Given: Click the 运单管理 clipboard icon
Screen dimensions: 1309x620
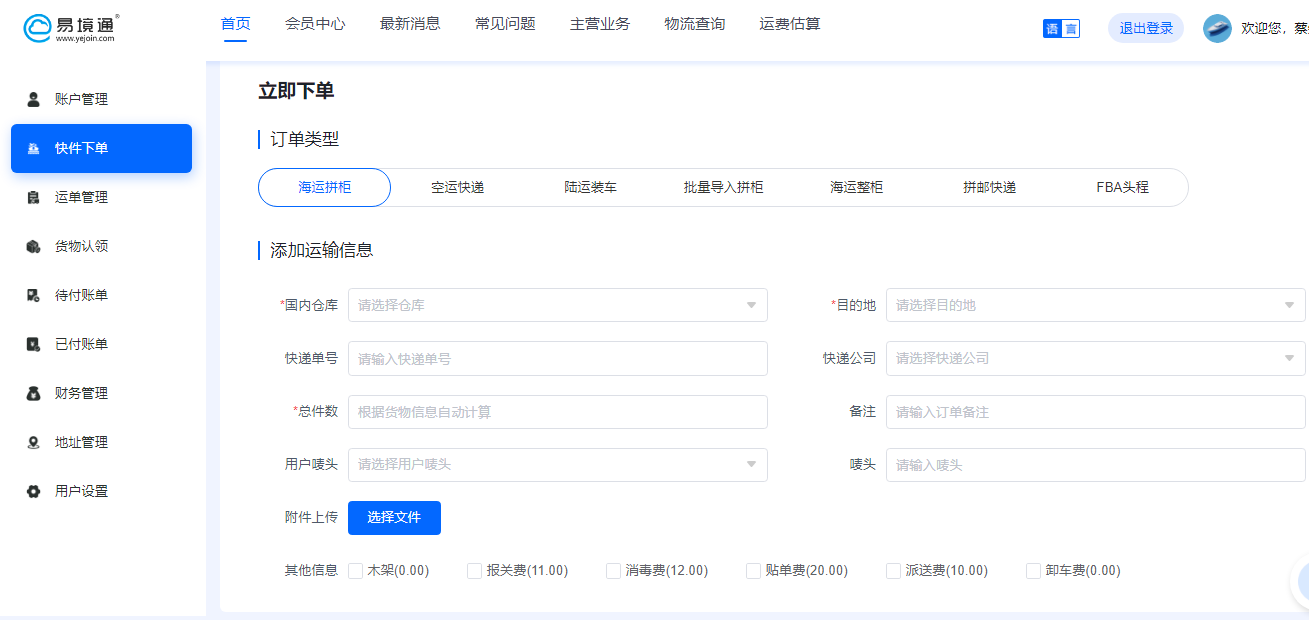Looking at the screenshot, I should click(33, 197).
